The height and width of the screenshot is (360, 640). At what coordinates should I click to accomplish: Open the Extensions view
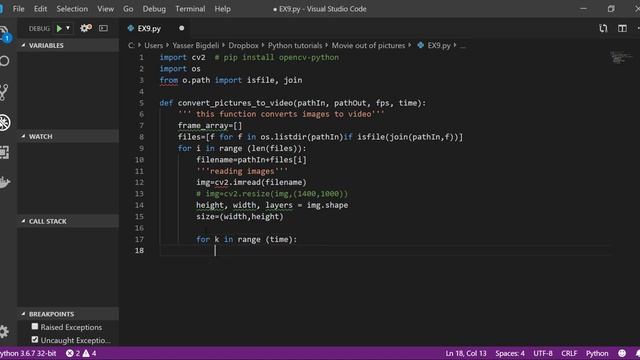pyautogui.click(x=4, y=152)
